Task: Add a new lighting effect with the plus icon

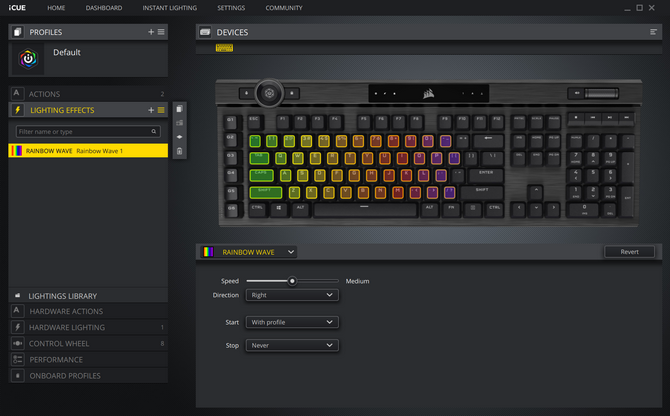Action: [x=151, y=110]
